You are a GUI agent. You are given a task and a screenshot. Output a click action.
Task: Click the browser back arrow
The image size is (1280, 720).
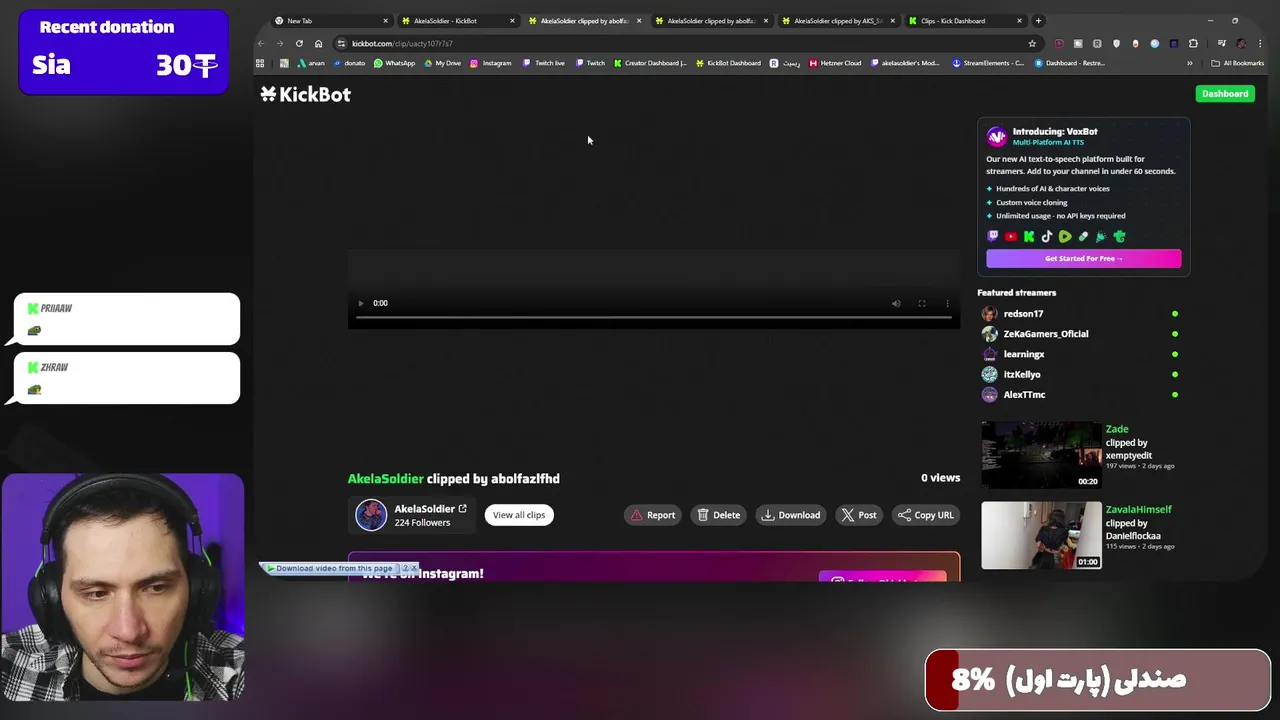pos(261,43)
